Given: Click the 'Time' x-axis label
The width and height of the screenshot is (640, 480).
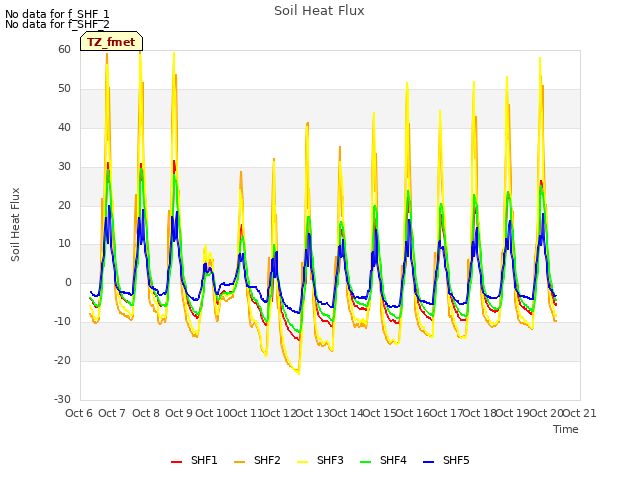Looking at the screenshot, I should 566,429.
